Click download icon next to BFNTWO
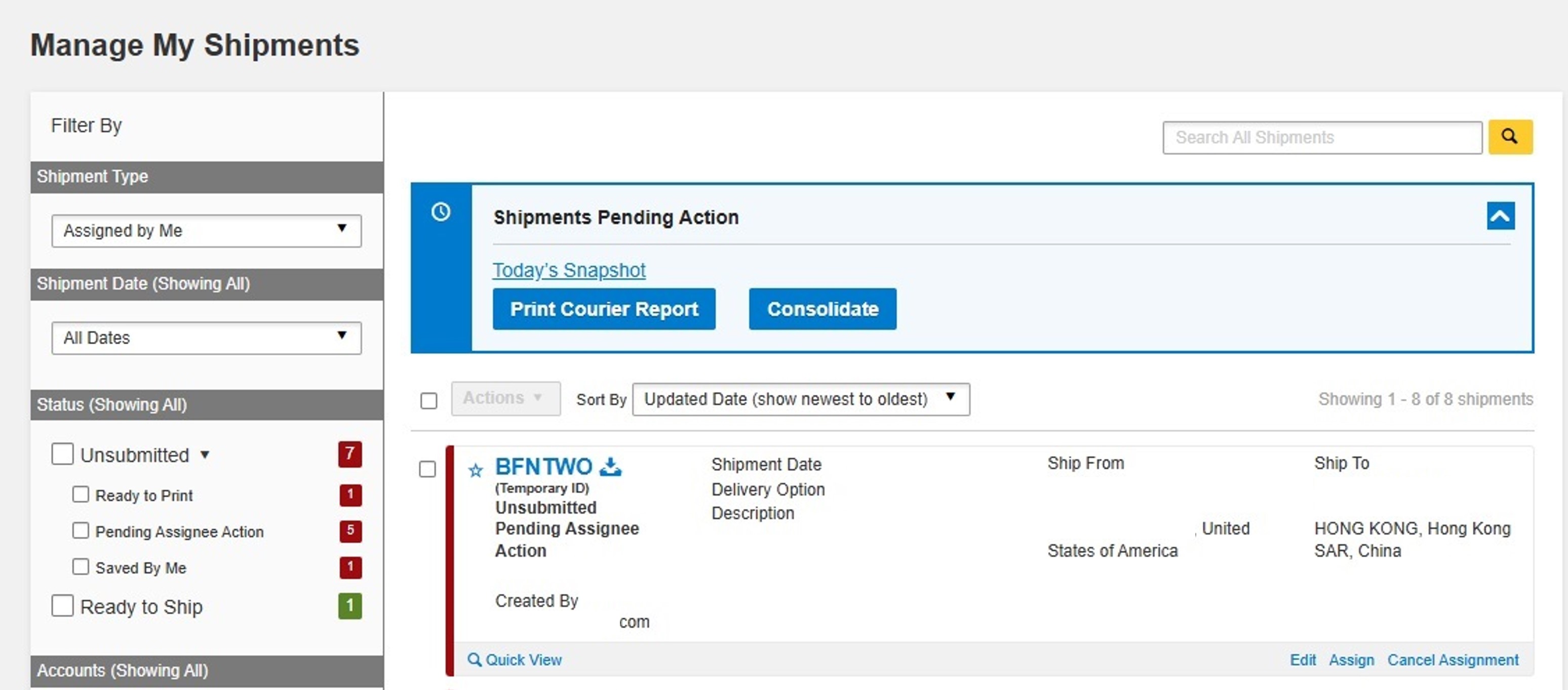 tap(610, 467)
